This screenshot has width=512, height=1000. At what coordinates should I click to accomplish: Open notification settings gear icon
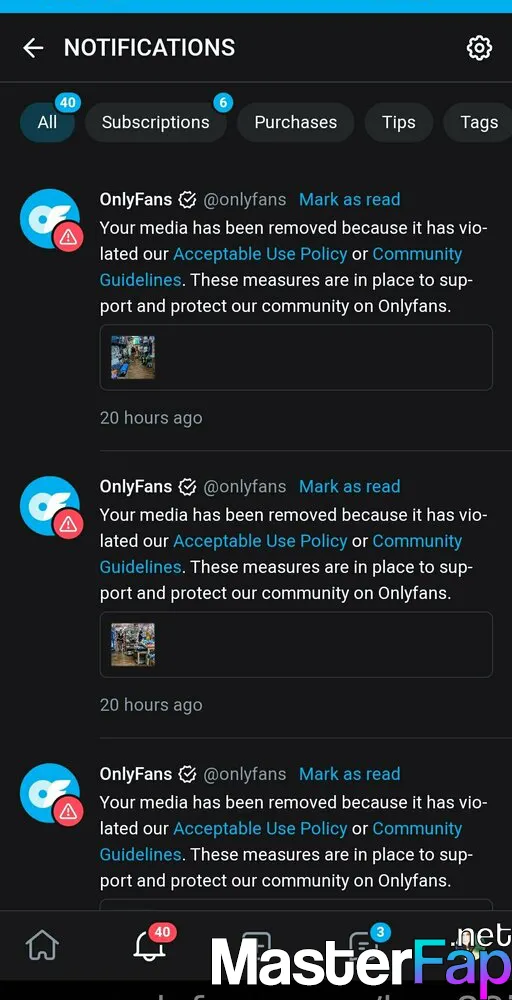pyautogui.click(x=479, y=48)
